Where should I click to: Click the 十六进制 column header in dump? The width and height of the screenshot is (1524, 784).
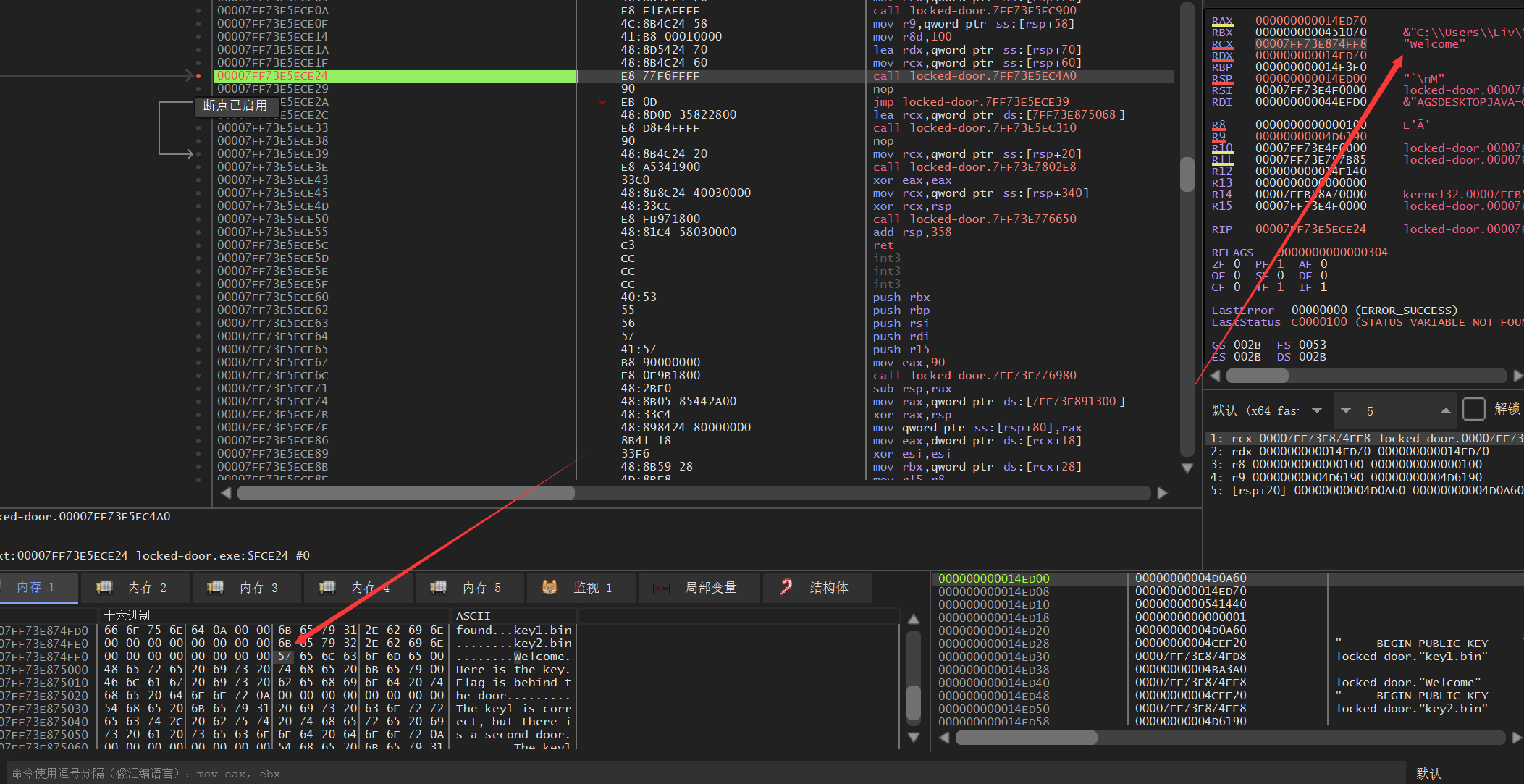click(x=127, y=616)
